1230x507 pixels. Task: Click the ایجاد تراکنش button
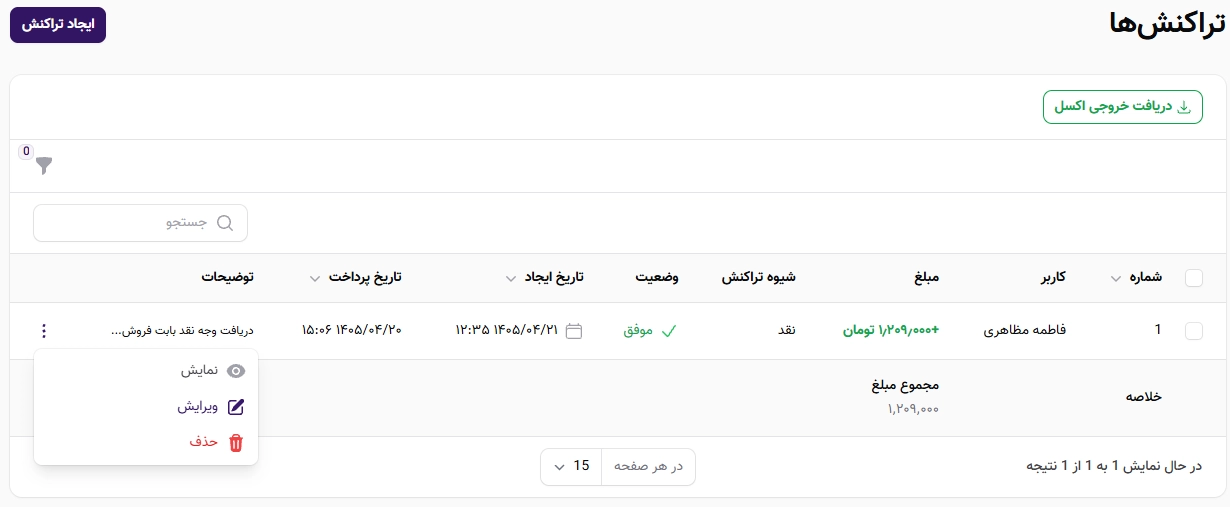[x=58, y=25]
